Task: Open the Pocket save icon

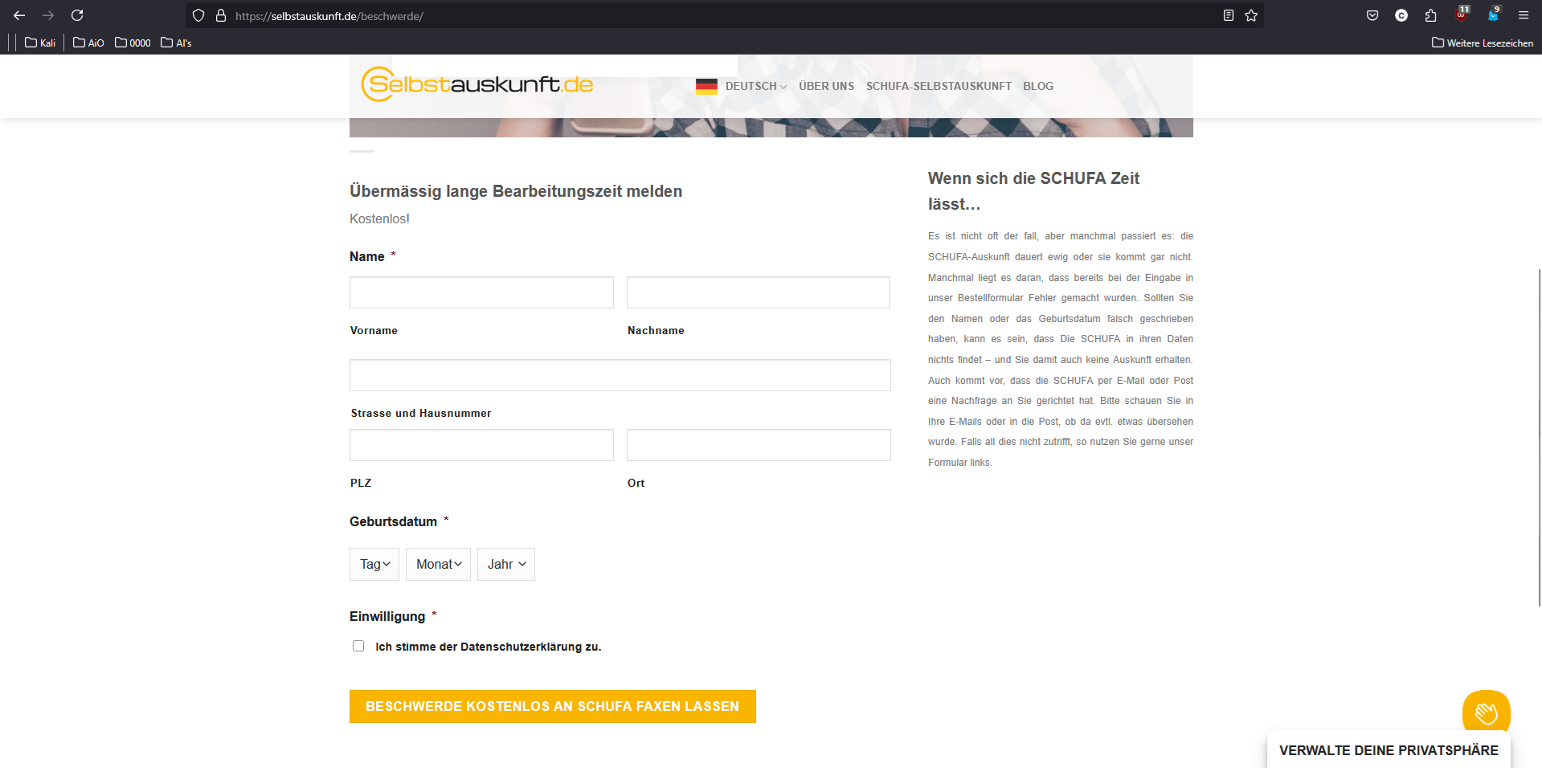Action: (1372, 15)
